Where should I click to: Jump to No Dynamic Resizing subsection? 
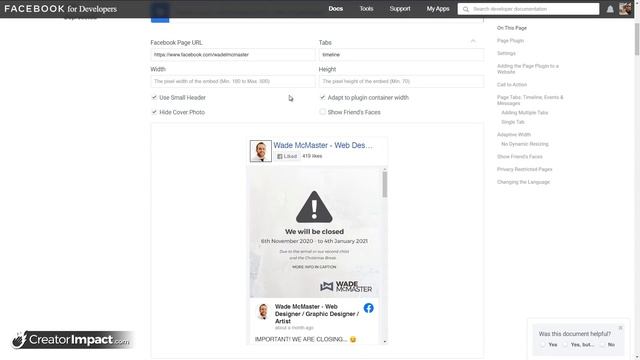[x=524, y=144]
